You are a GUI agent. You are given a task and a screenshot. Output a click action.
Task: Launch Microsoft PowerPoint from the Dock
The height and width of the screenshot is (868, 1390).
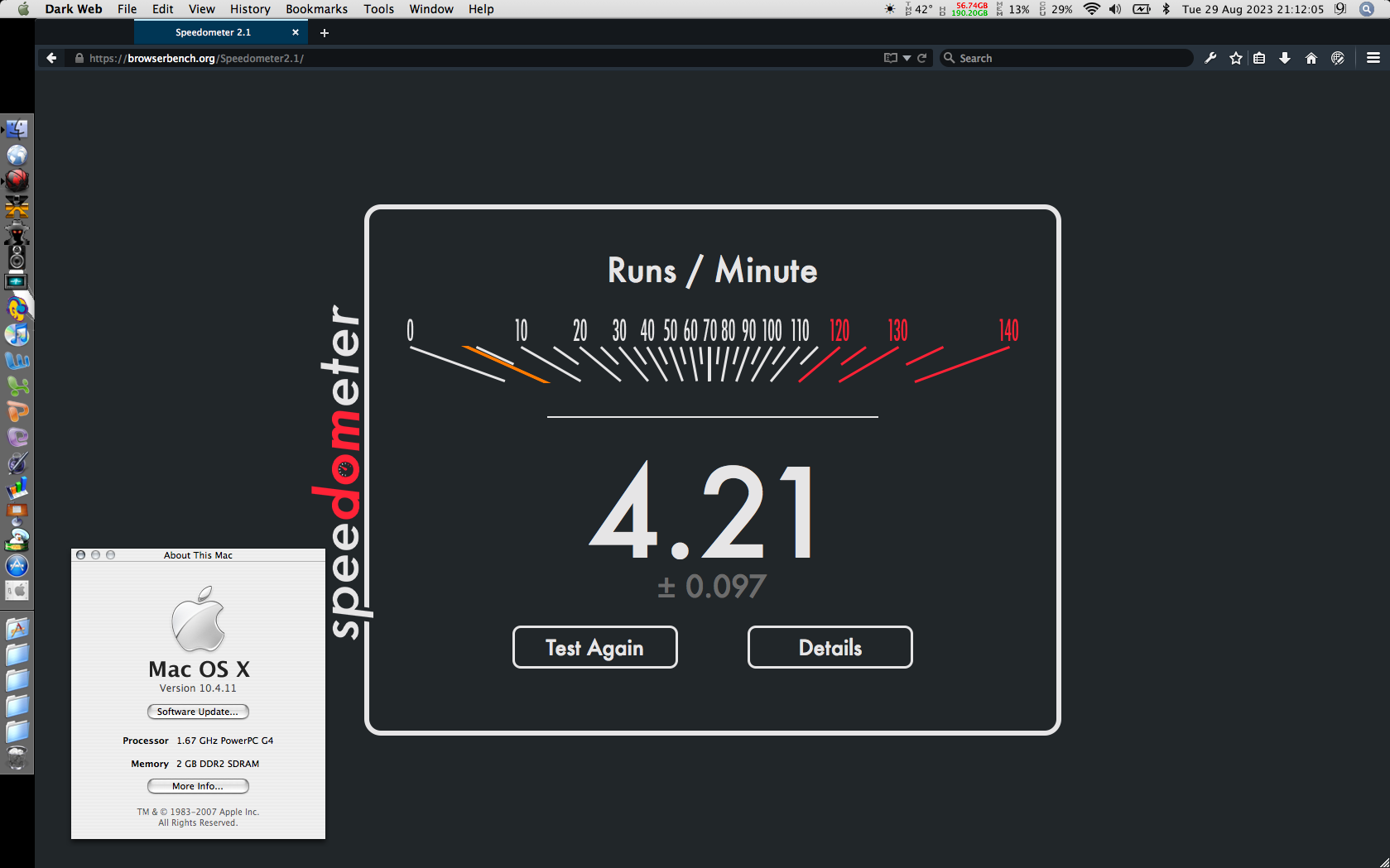(17, 411)
